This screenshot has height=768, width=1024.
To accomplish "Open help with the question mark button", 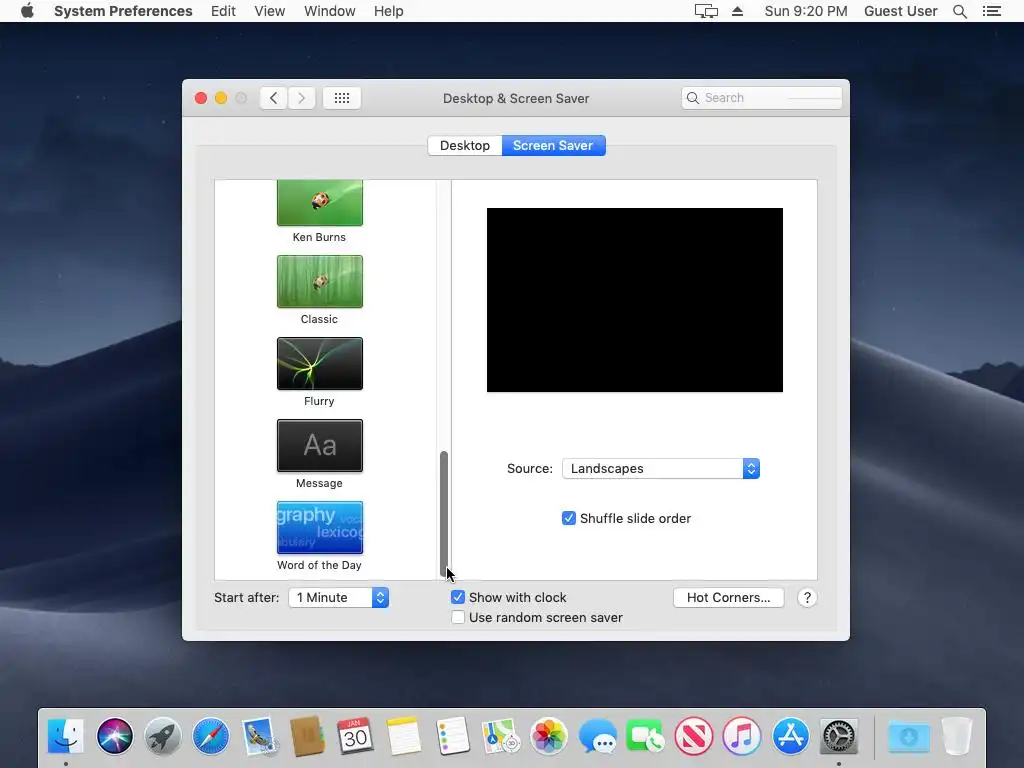I will click(x=807, y=598).
